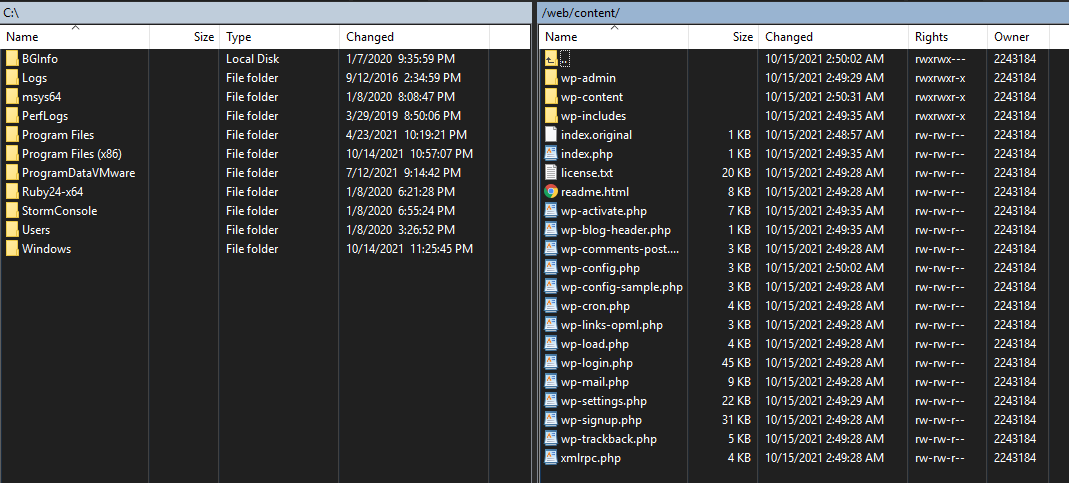Click the Users folder icon
The width and height of the screenshot is (1069, 483).
click(x=12, y=230)
